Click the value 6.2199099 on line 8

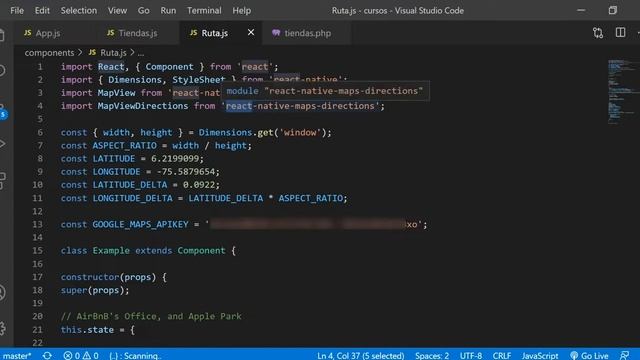[x=175, y=159]
